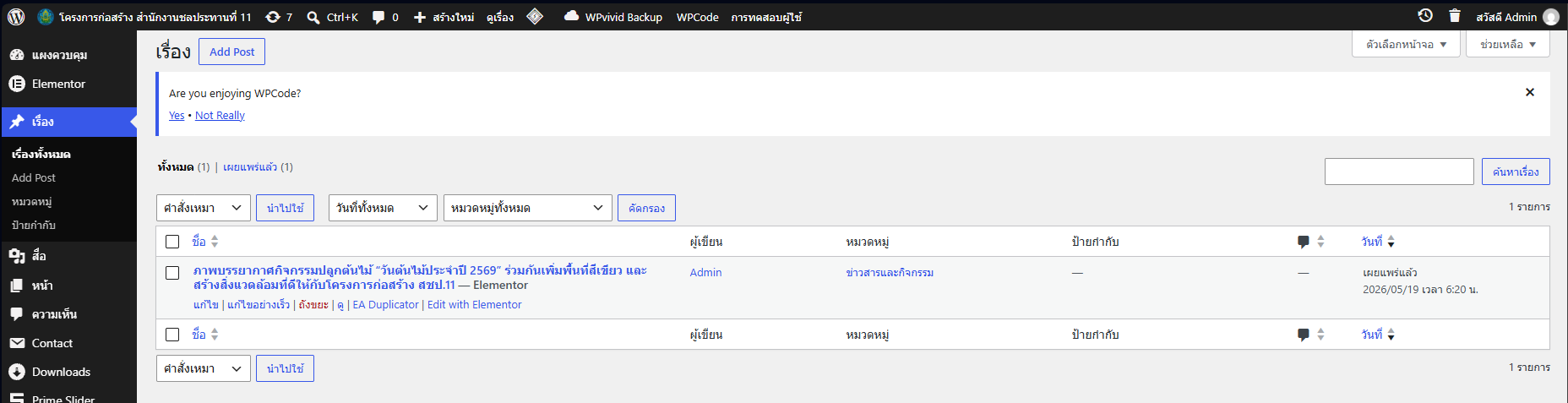The width and height of the screenshot is (1568, 403).
Task: Open the history clock icon in admin bar
Action: coord(1425,15)
